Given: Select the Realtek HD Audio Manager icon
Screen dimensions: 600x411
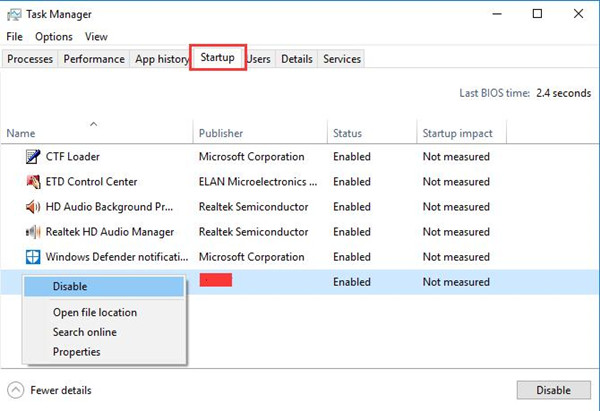Looking at the screenshot, I should point(33,232).
